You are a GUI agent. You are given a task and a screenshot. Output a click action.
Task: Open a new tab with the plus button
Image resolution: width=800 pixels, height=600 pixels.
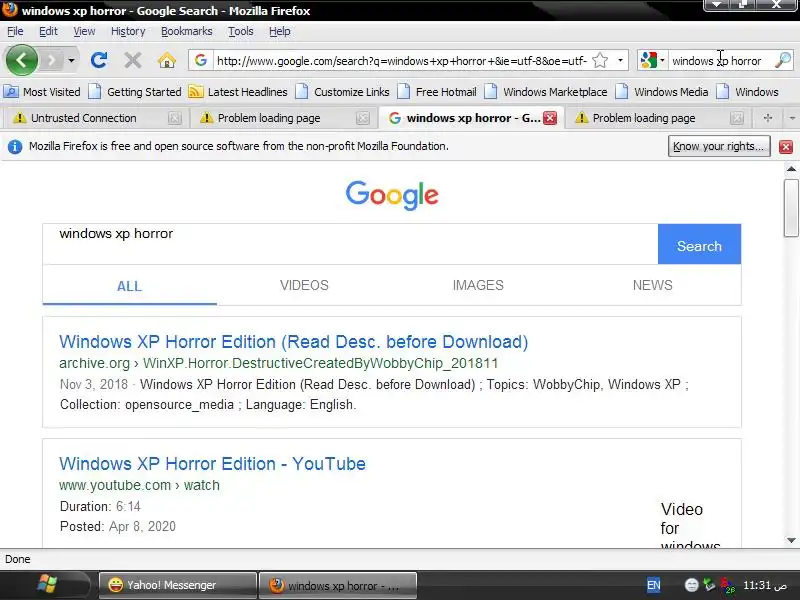click(767, 118)
